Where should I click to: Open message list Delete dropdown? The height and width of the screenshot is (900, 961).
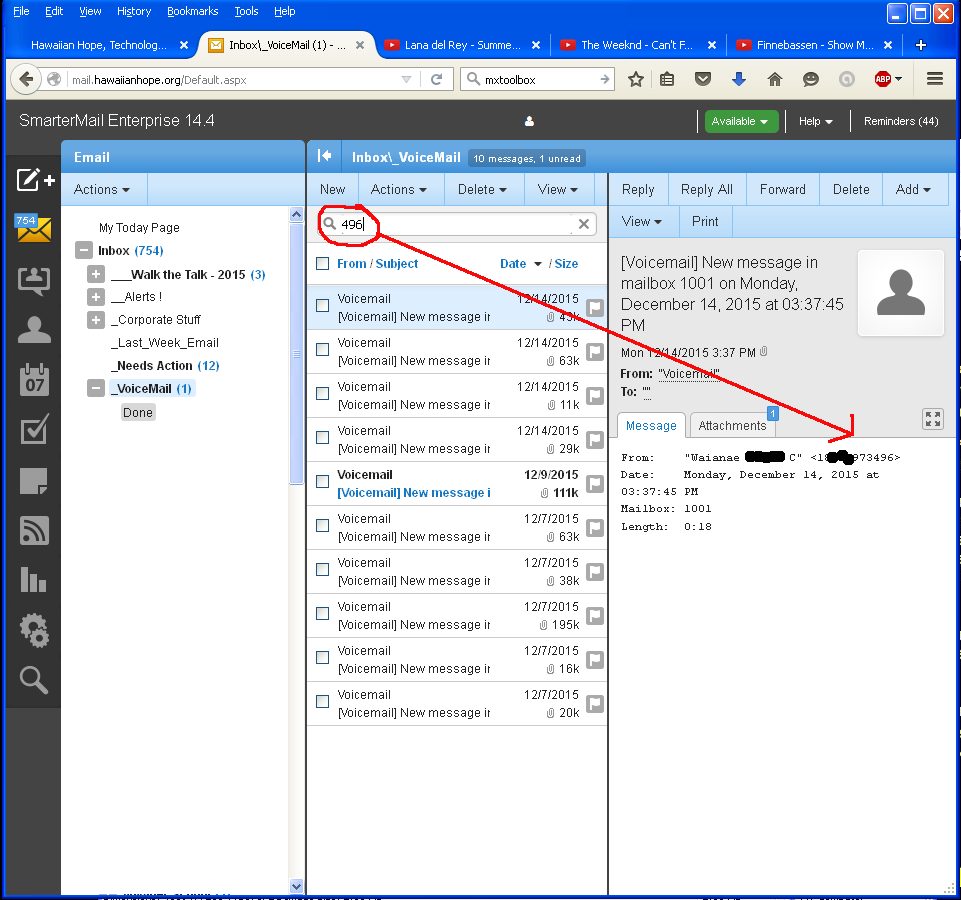point(482,189)
